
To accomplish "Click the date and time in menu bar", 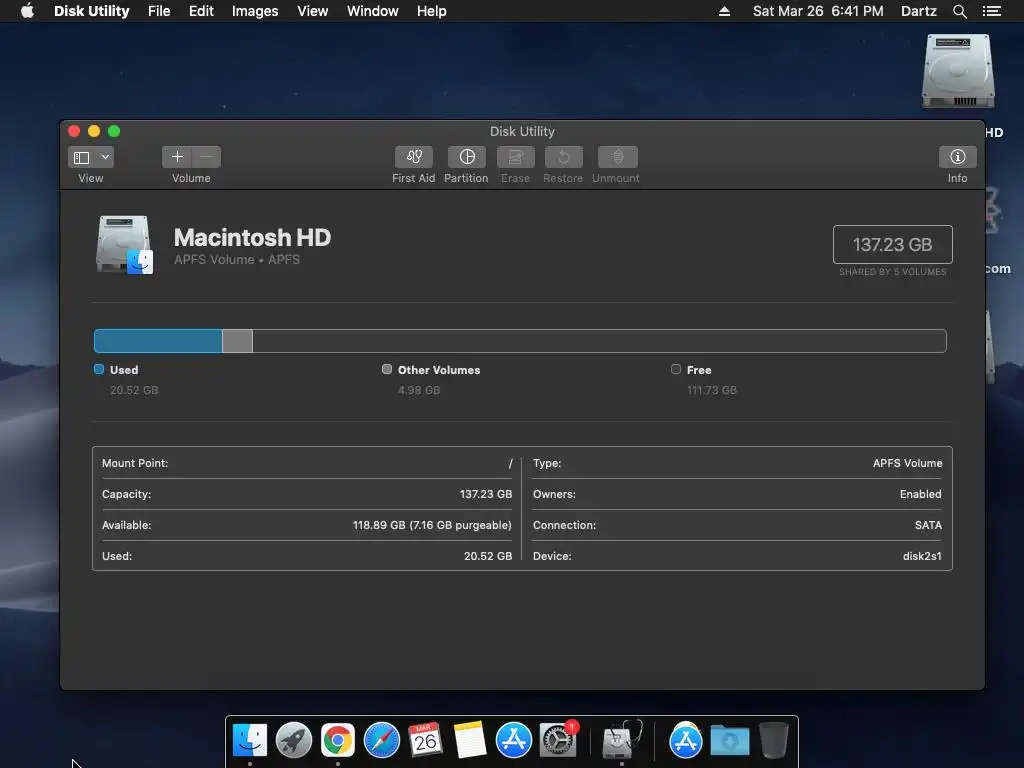I will pos(818,11).
